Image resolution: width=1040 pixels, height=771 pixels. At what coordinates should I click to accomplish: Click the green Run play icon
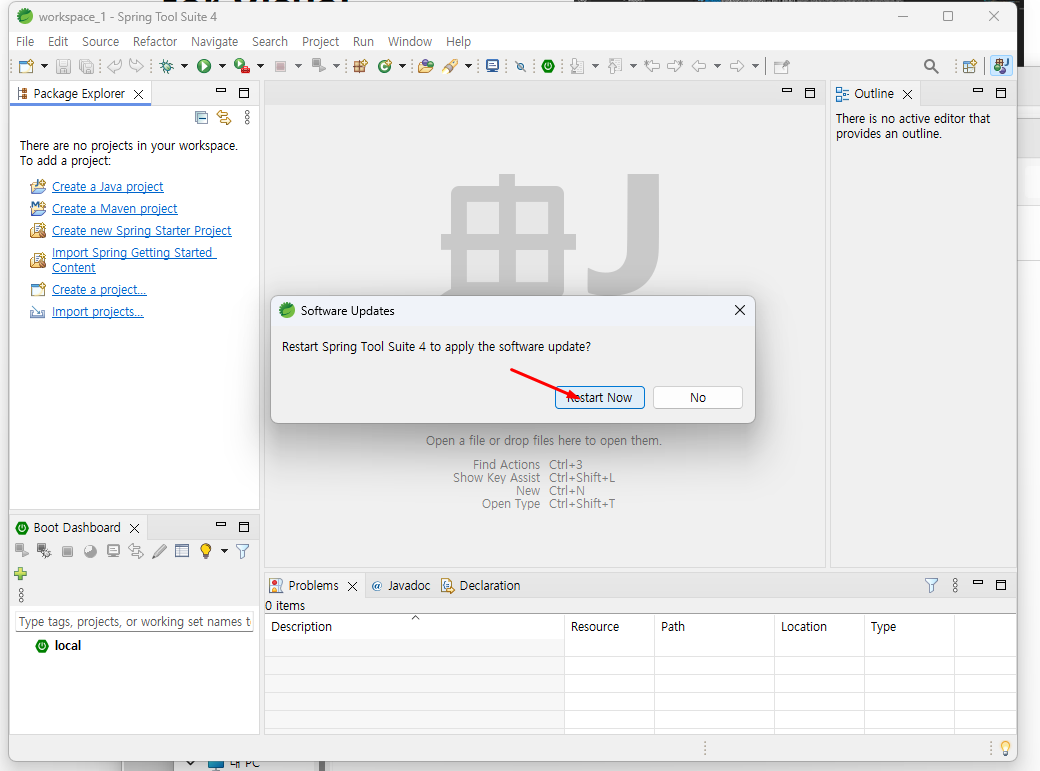[204, 66]
